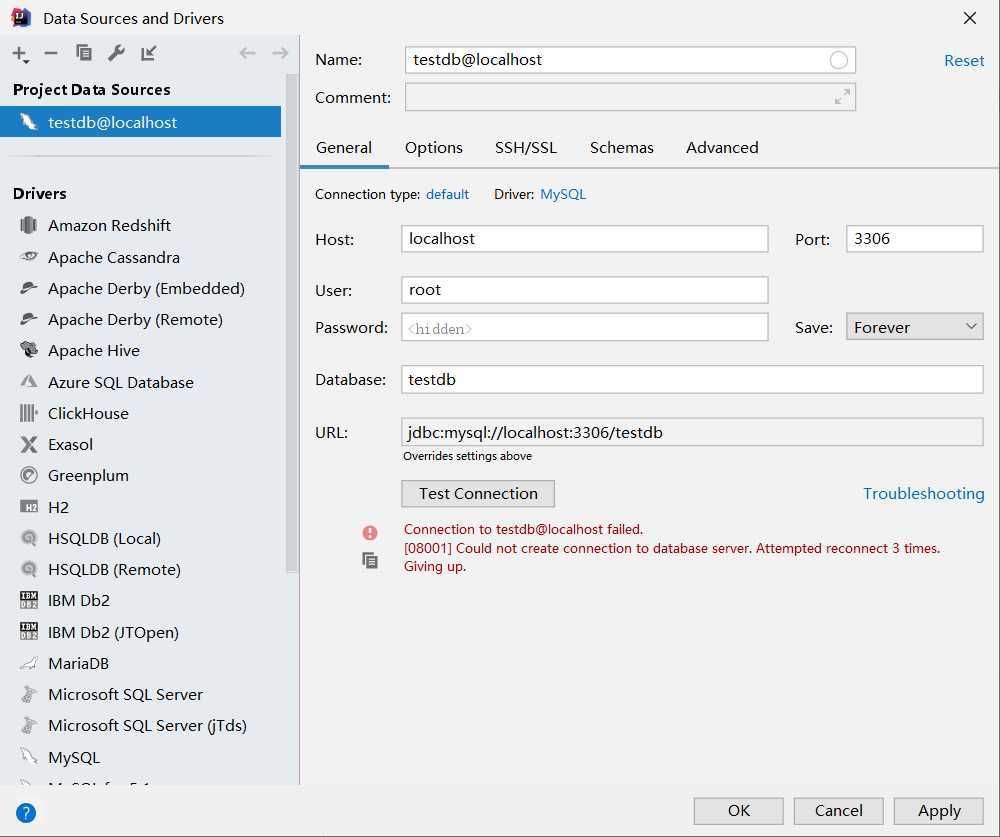Click the color circle in Name field
This screenshot has height=837, width=1000.
[839, 60]
